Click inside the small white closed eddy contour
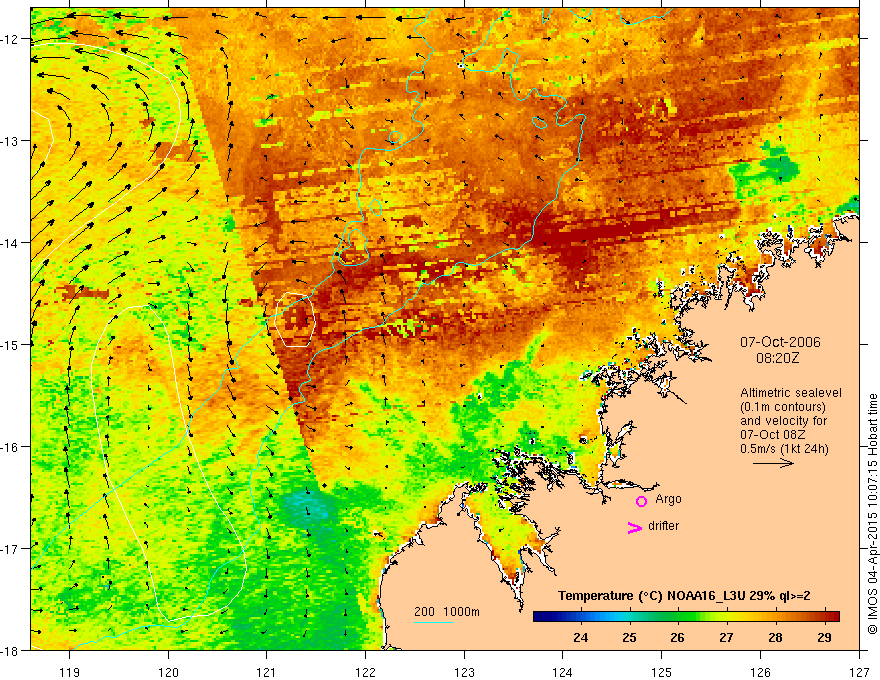Viewport: 880px width, 680px height. 295,320
